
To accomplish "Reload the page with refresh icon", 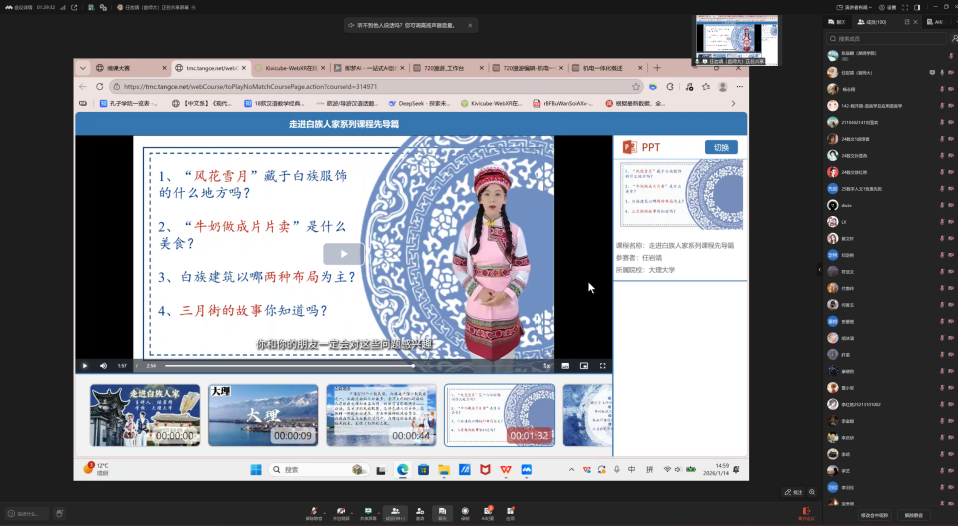I will (99, 87).
